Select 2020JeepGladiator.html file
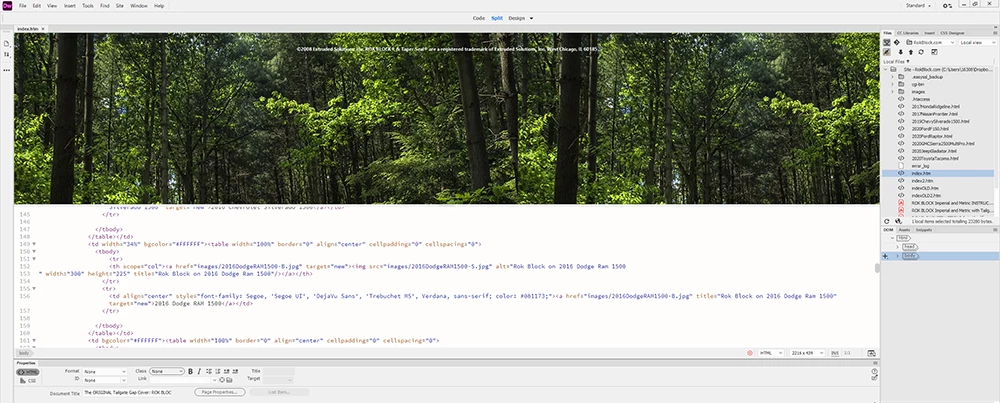The height and width of the screenshot is (403, 1000). click(x=934, y=151)
